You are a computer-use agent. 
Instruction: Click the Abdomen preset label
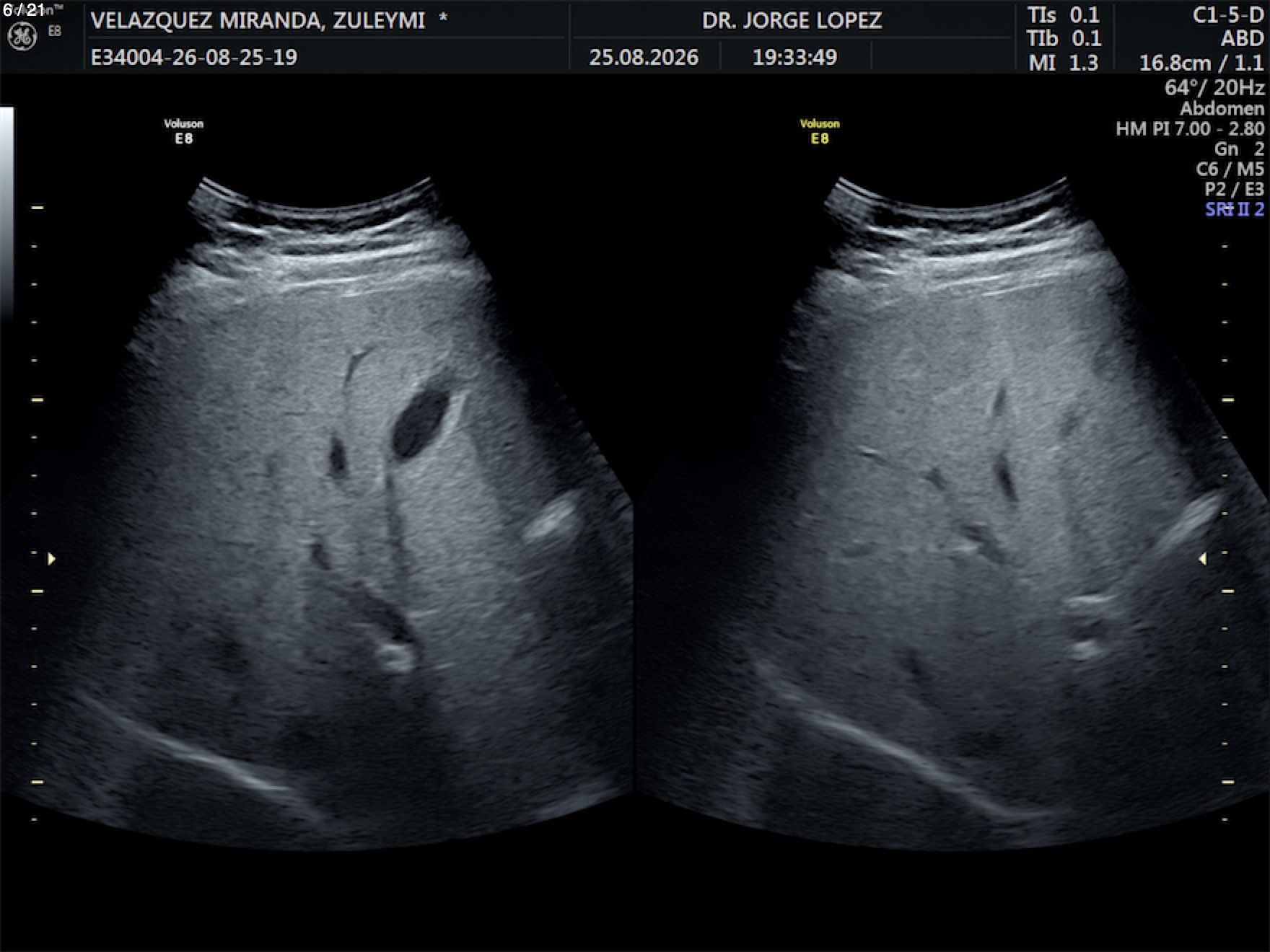click(1222, 109)
